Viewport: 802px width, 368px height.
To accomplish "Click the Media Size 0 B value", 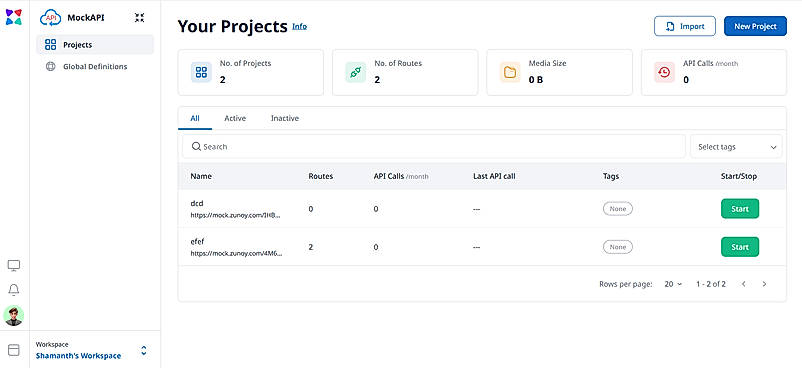I will pos(536,80).
